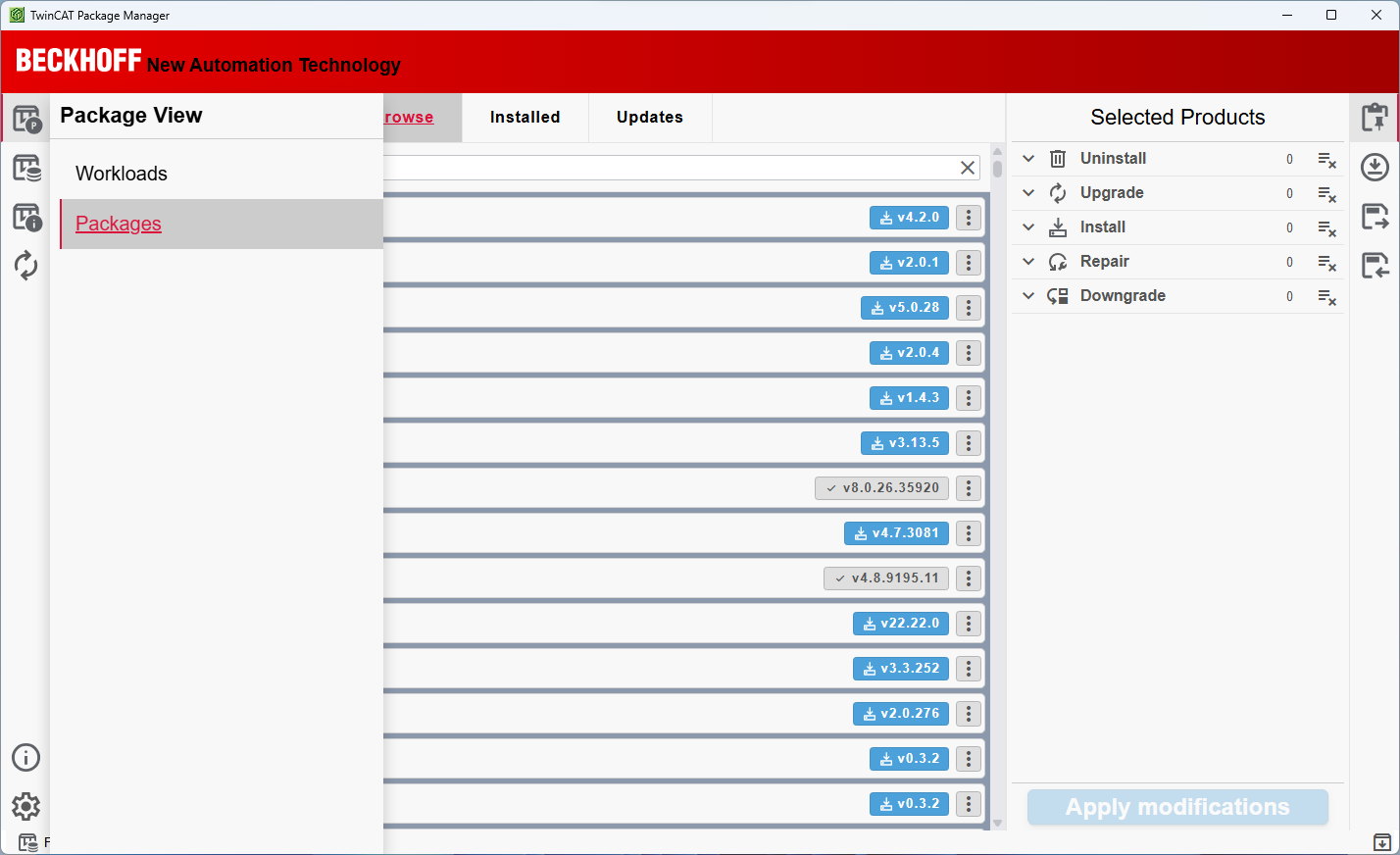Screen dimensions: 1400x855
Task: Click the import configuration icon at right
Action: pos(1375,265)
